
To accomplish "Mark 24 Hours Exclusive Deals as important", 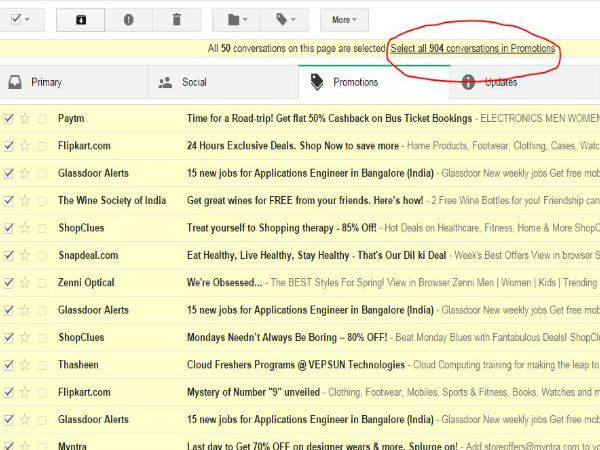I will 42,146.
